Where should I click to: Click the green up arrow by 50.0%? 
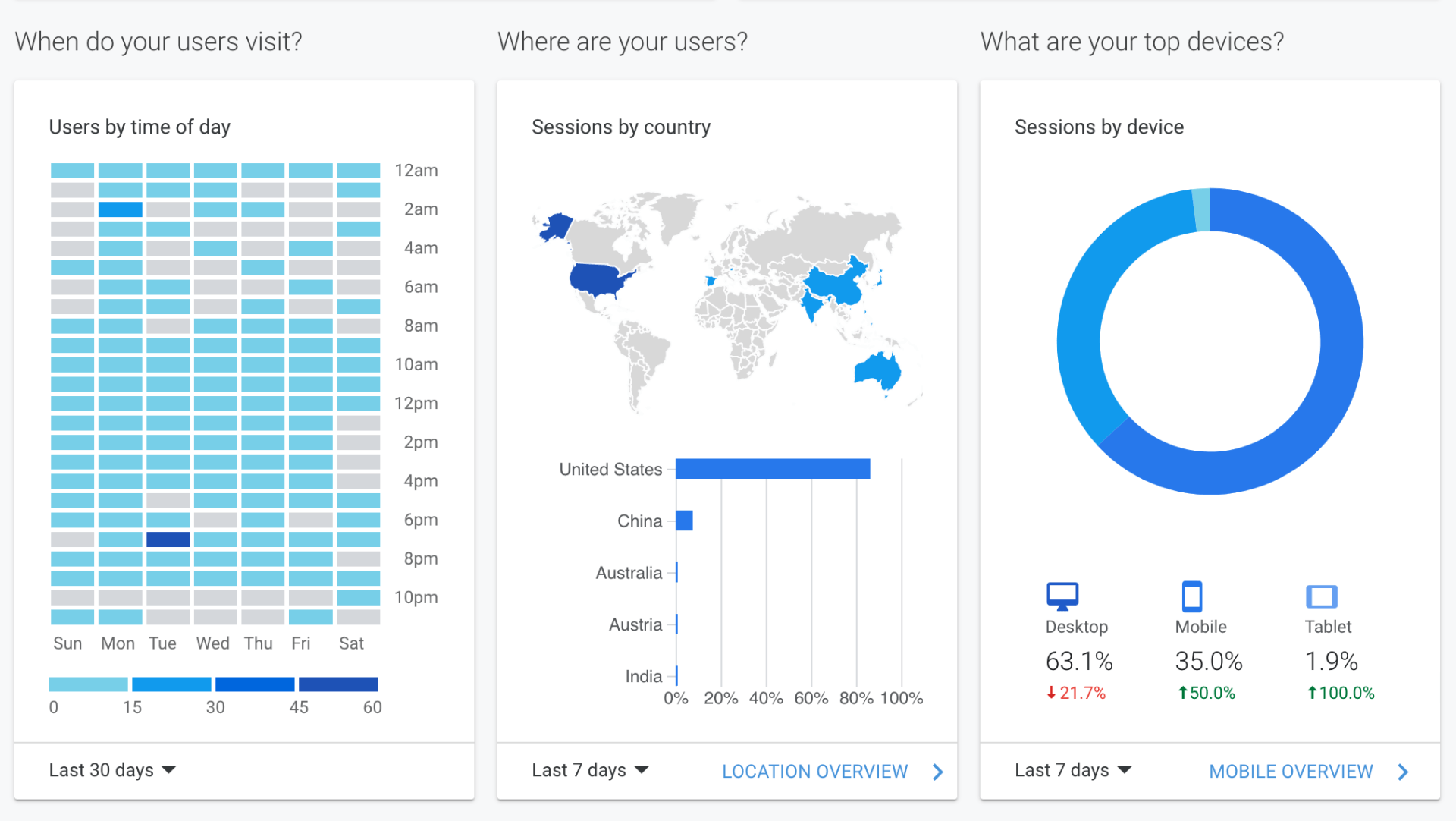click(1181, 693)
